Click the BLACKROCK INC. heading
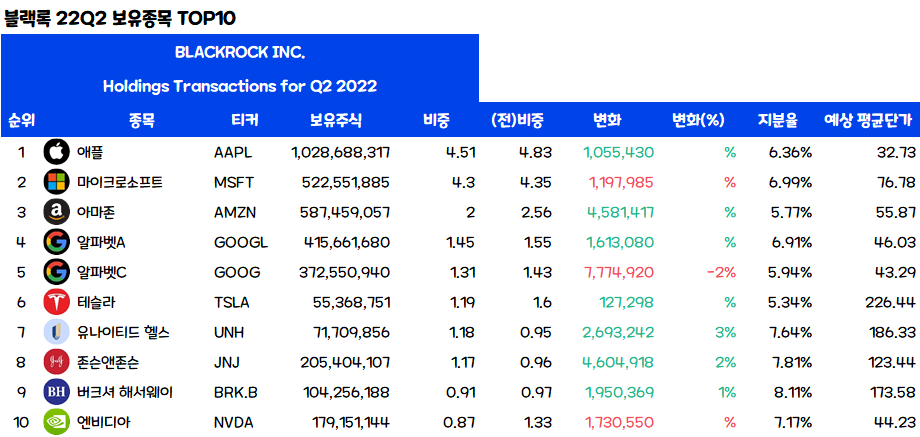Screen dimensions: 920x437 240,53
